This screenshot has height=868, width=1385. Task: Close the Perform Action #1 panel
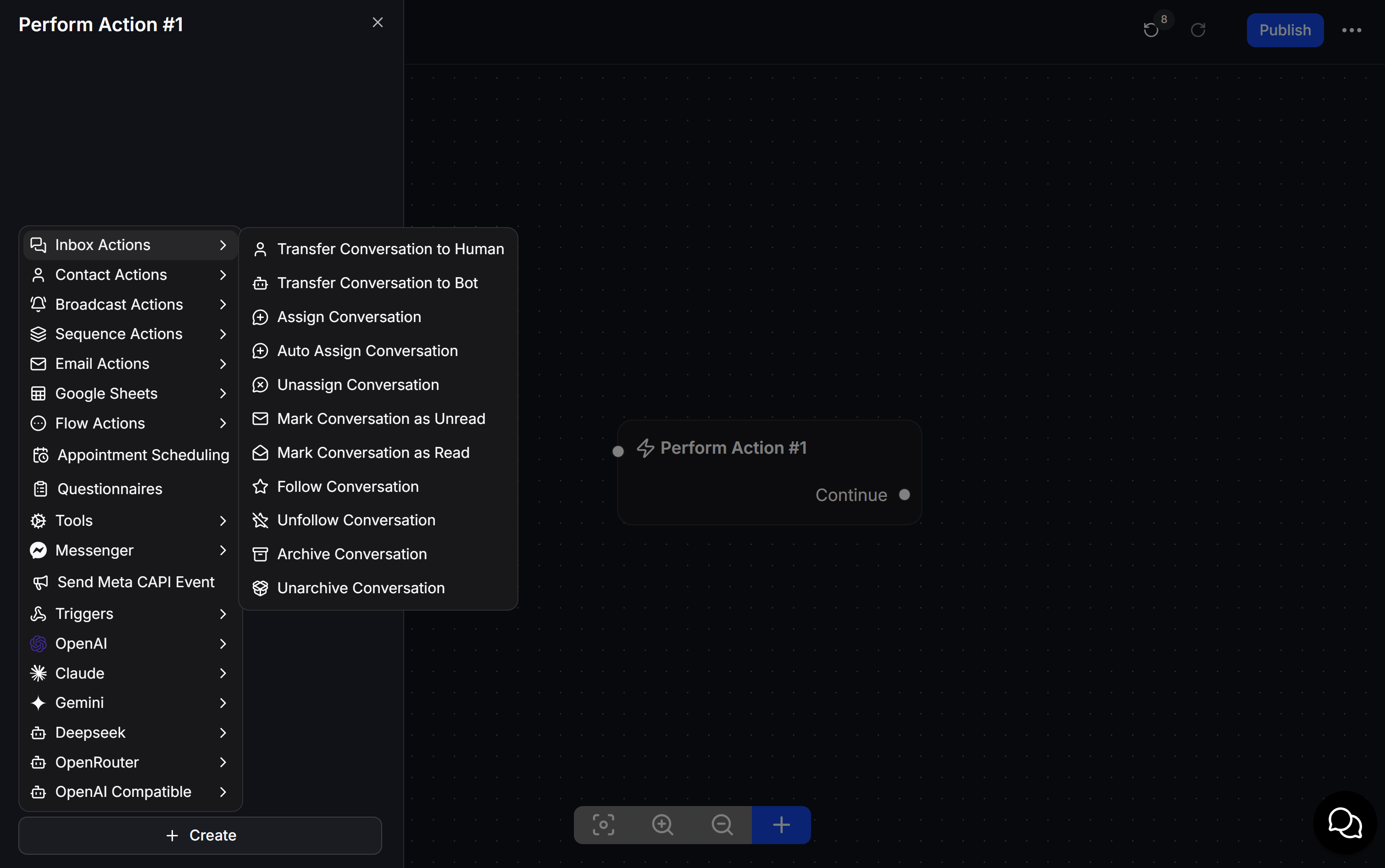coord(378,22)
